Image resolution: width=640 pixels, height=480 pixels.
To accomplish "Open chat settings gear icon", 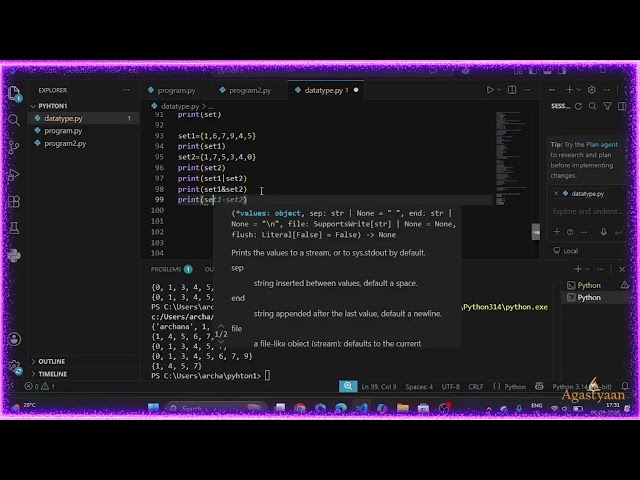I will pos(591,90).
